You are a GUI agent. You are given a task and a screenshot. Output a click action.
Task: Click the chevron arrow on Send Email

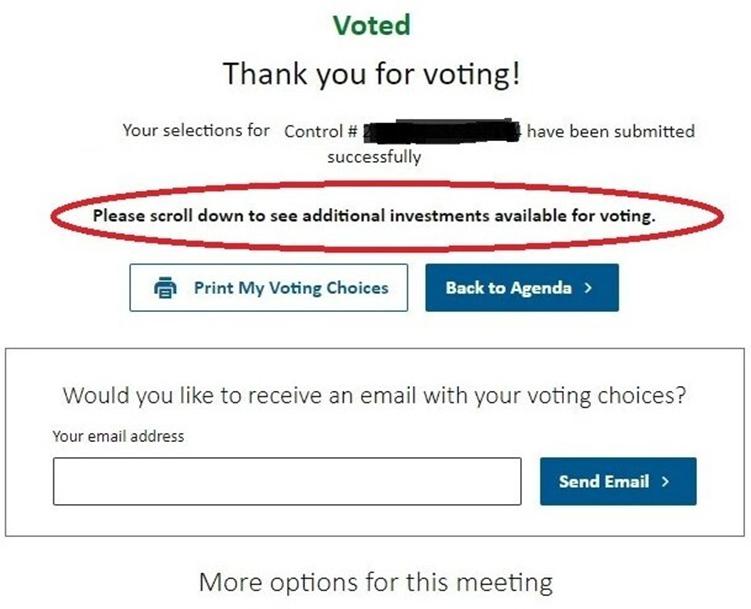coord(665,481)
